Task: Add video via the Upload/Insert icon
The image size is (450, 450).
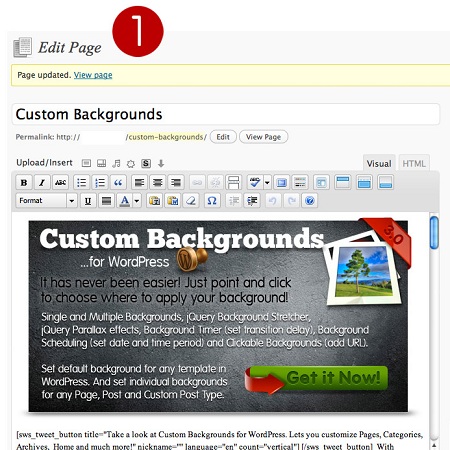Action: point(101,163)
